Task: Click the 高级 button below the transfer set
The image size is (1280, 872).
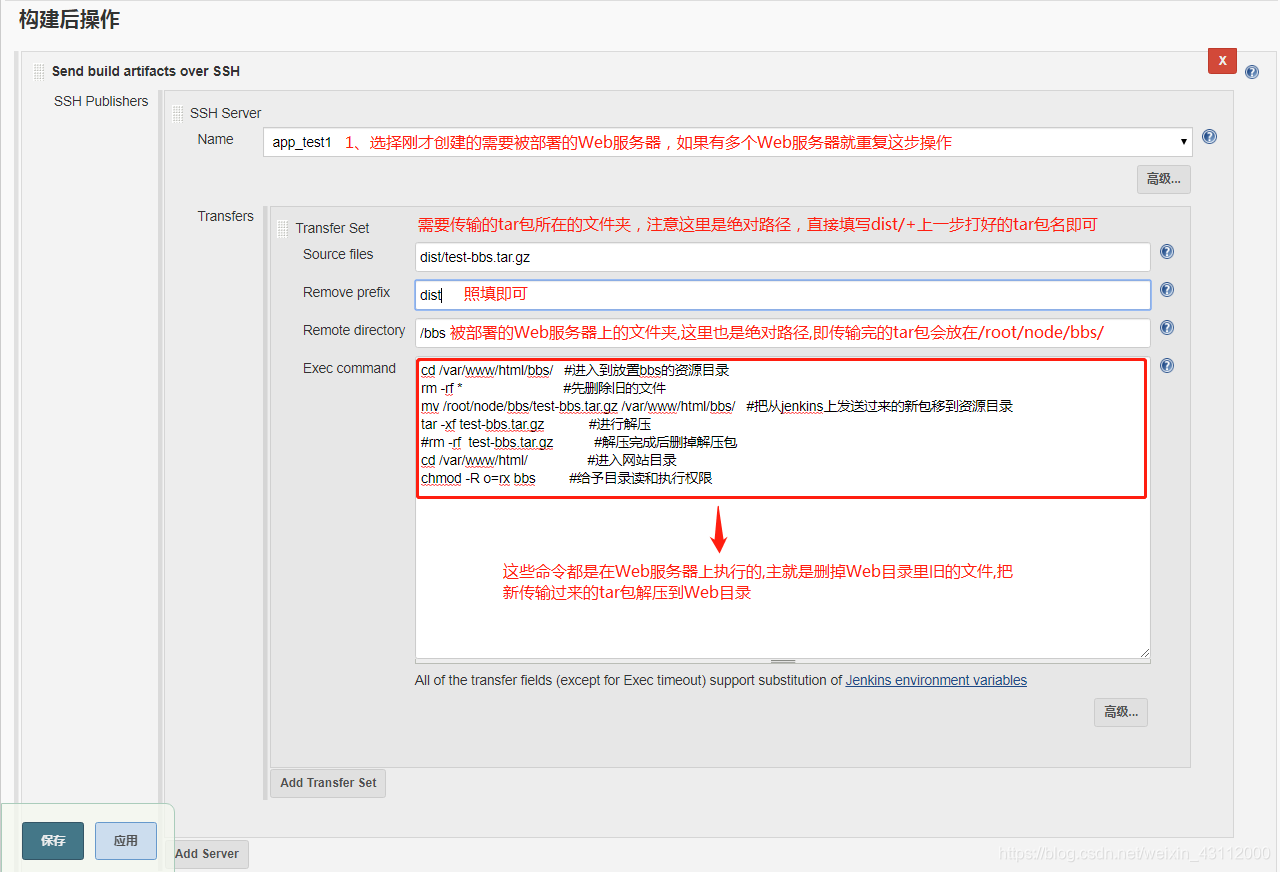Action: (x=1120, y=712)
